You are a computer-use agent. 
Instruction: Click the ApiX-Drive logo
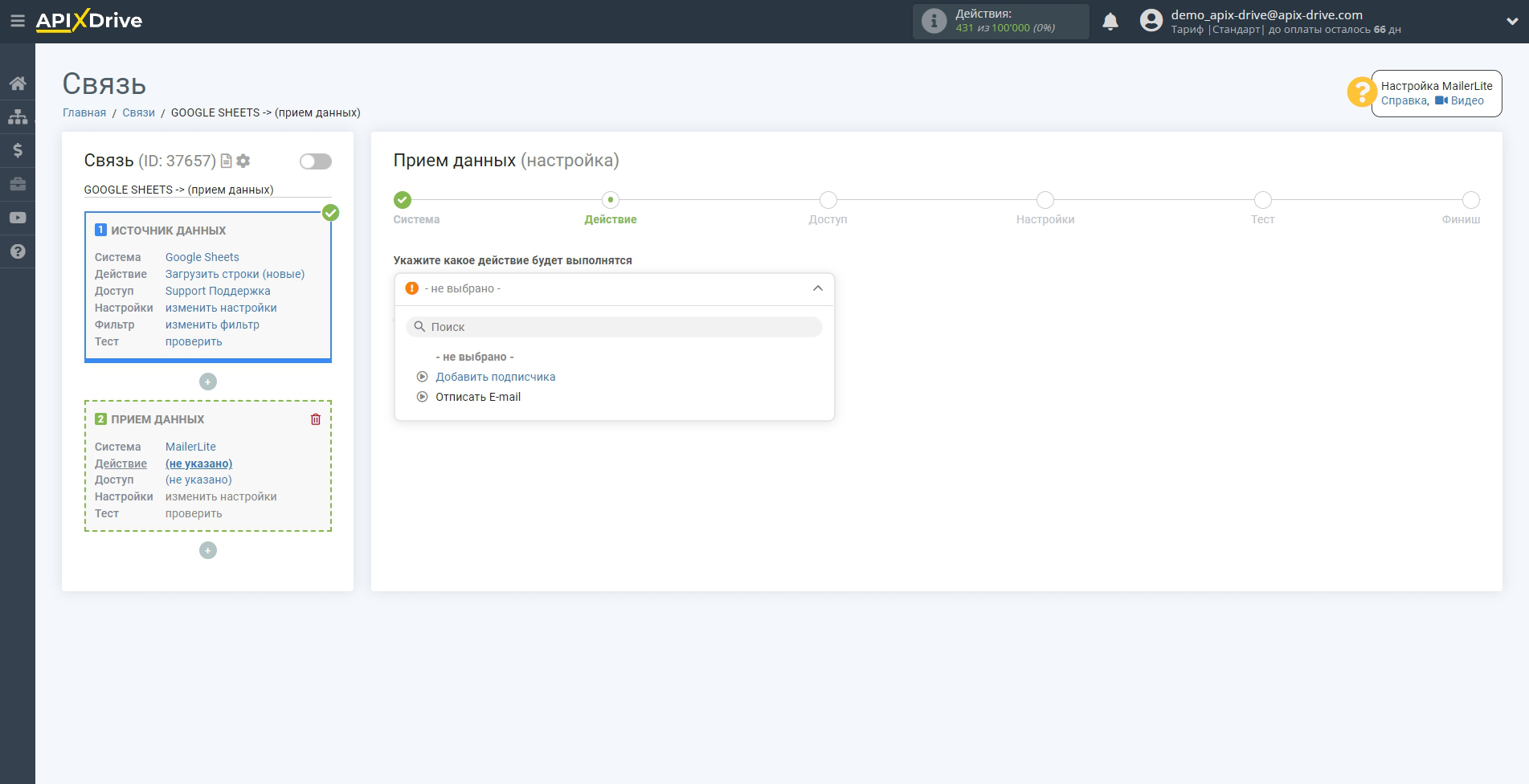89,21
